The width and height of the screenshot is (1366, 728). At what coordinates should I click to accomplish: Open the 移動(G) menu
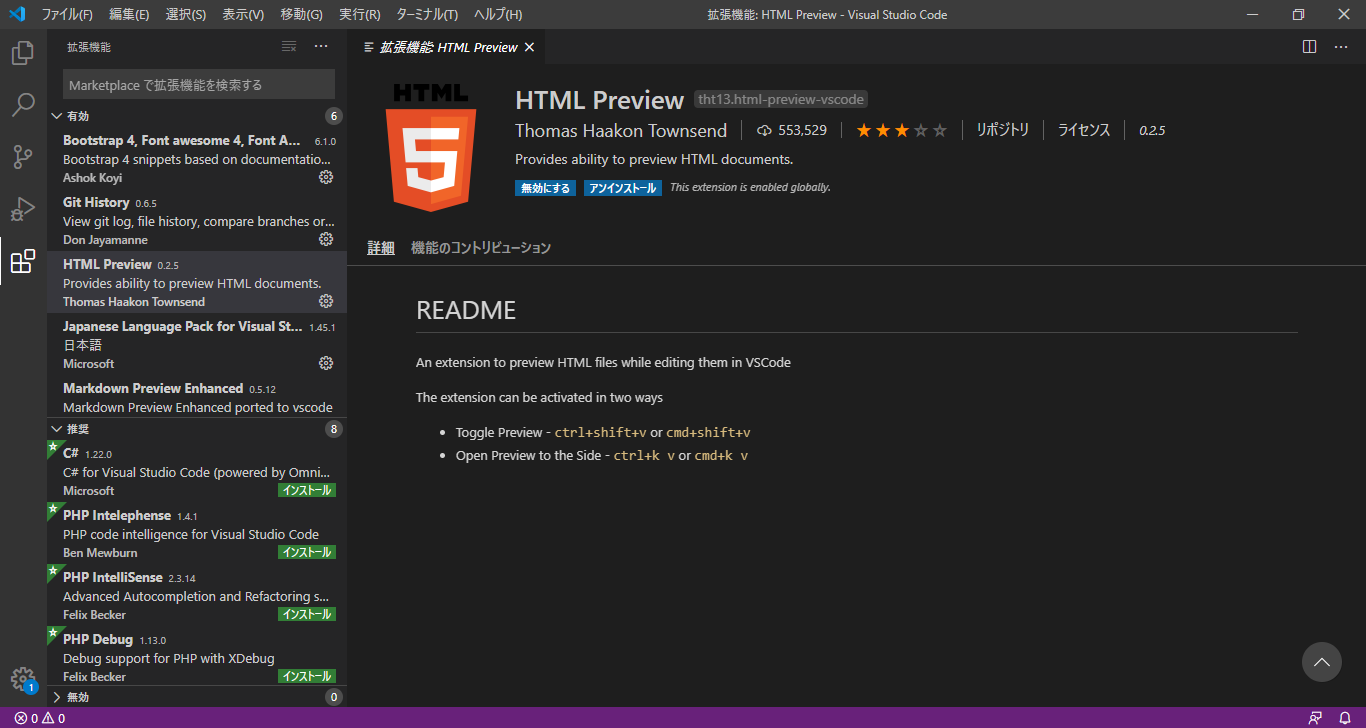click(301, 14)
